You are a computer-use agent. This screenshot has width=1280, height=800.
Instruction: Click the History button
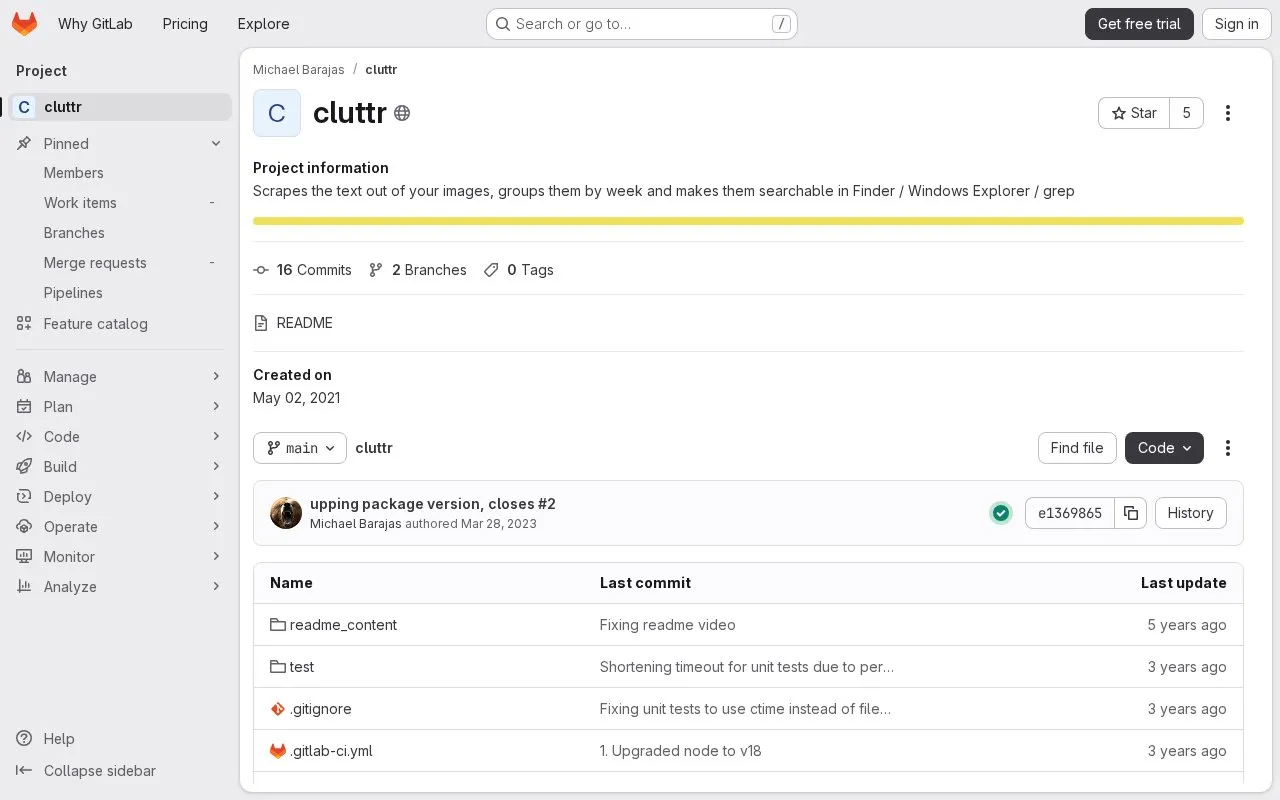tap(1190, 513)
